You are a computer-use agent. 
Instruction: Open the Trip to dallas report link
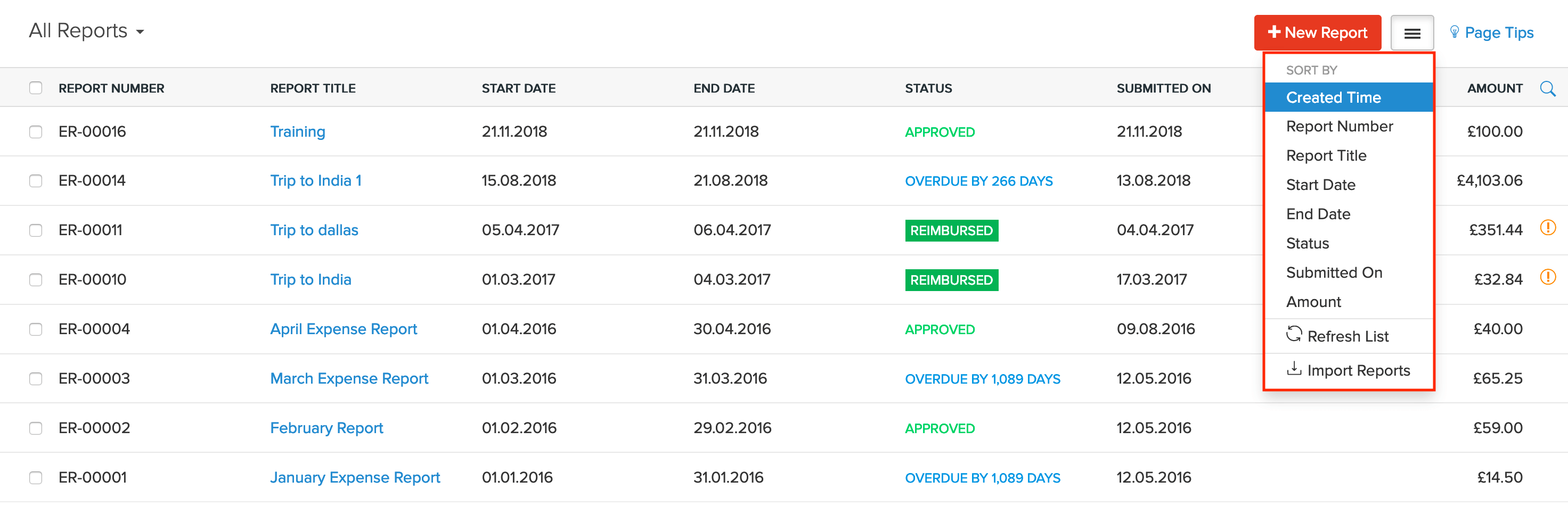click(x=314, y=229)
